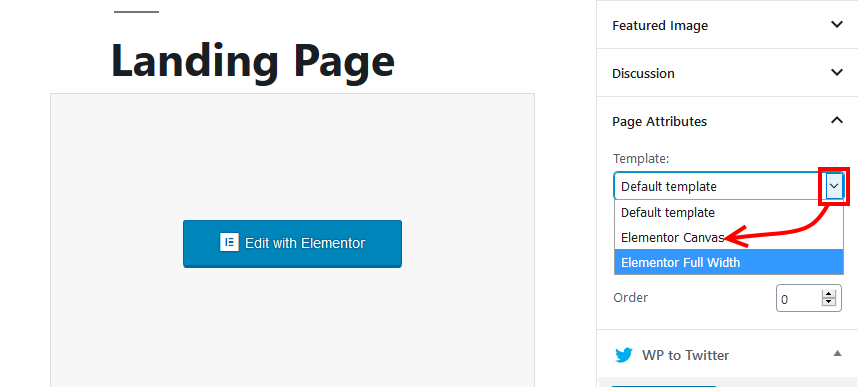Collapse the WP to Twitter box triangle
Screen dimensions: 858x387
(837, 354)
